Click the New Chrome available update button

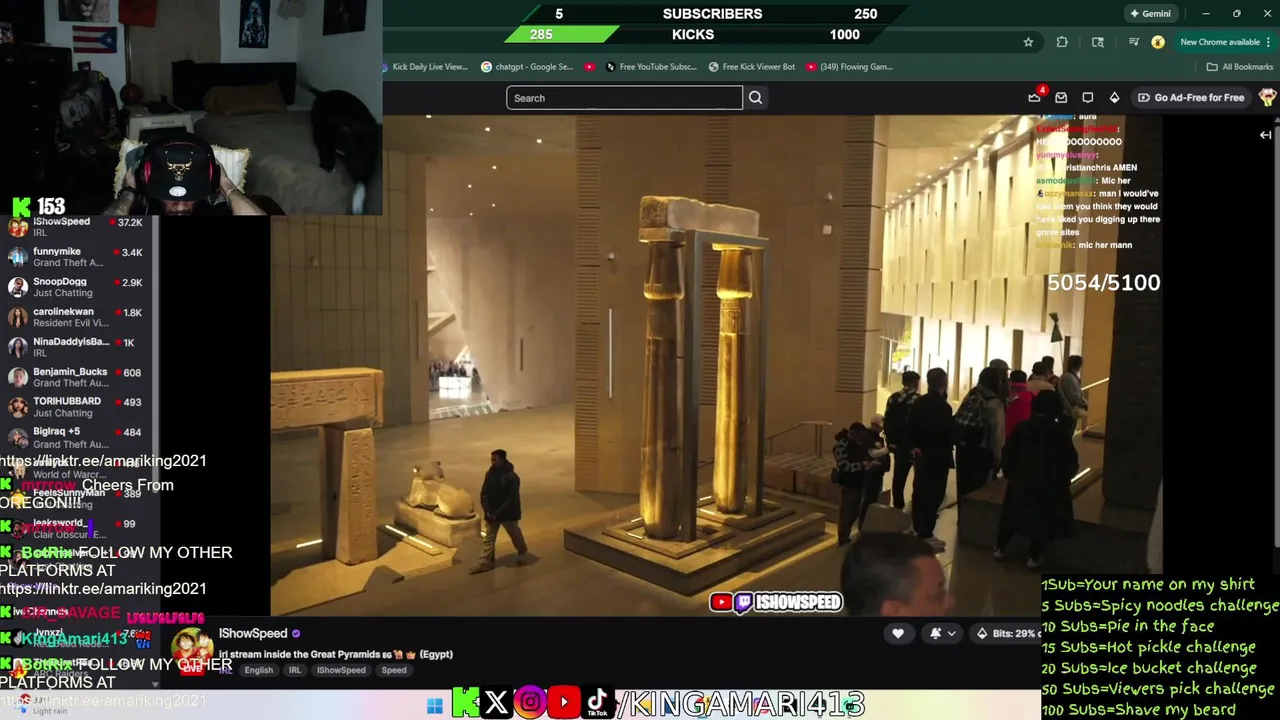click(x=1224, y=42)
